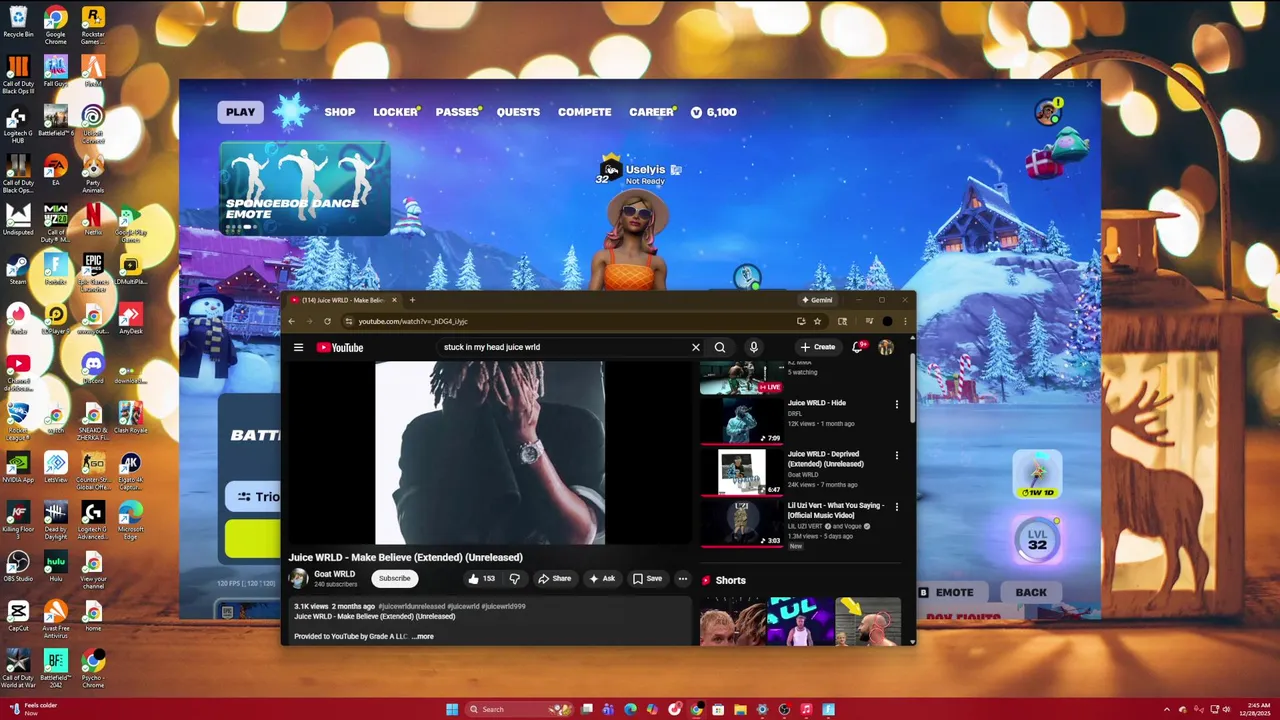Image resolution: width=1280 pixels, height=720 pixels.
Task: Start YouTube voice search microphone
Action: [753, 347]
